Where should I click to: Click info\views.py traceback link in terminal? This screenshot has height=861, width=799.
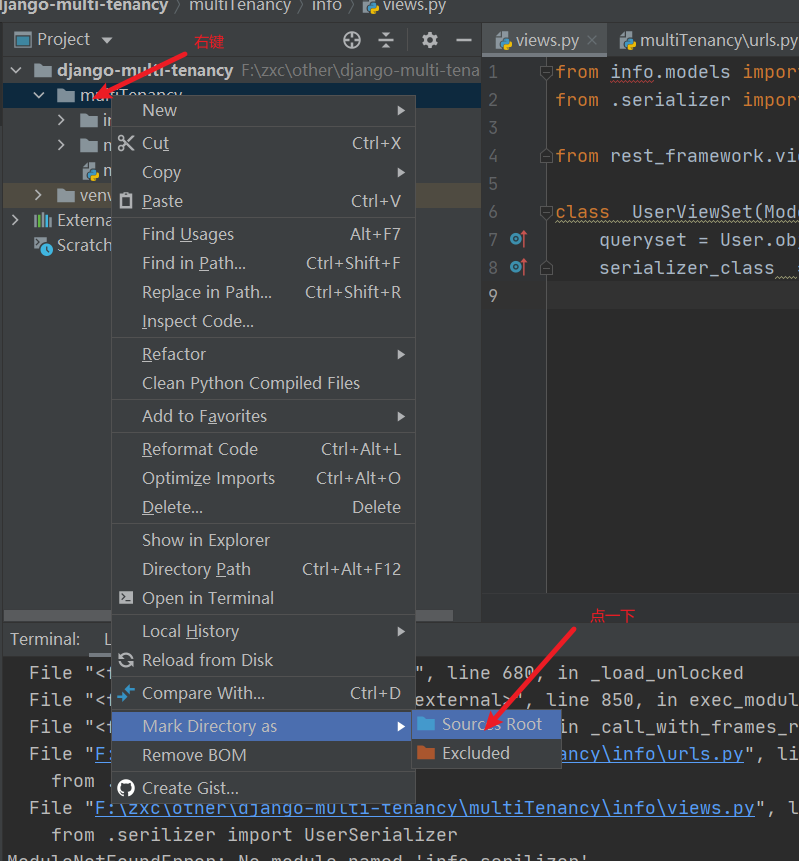425,808
